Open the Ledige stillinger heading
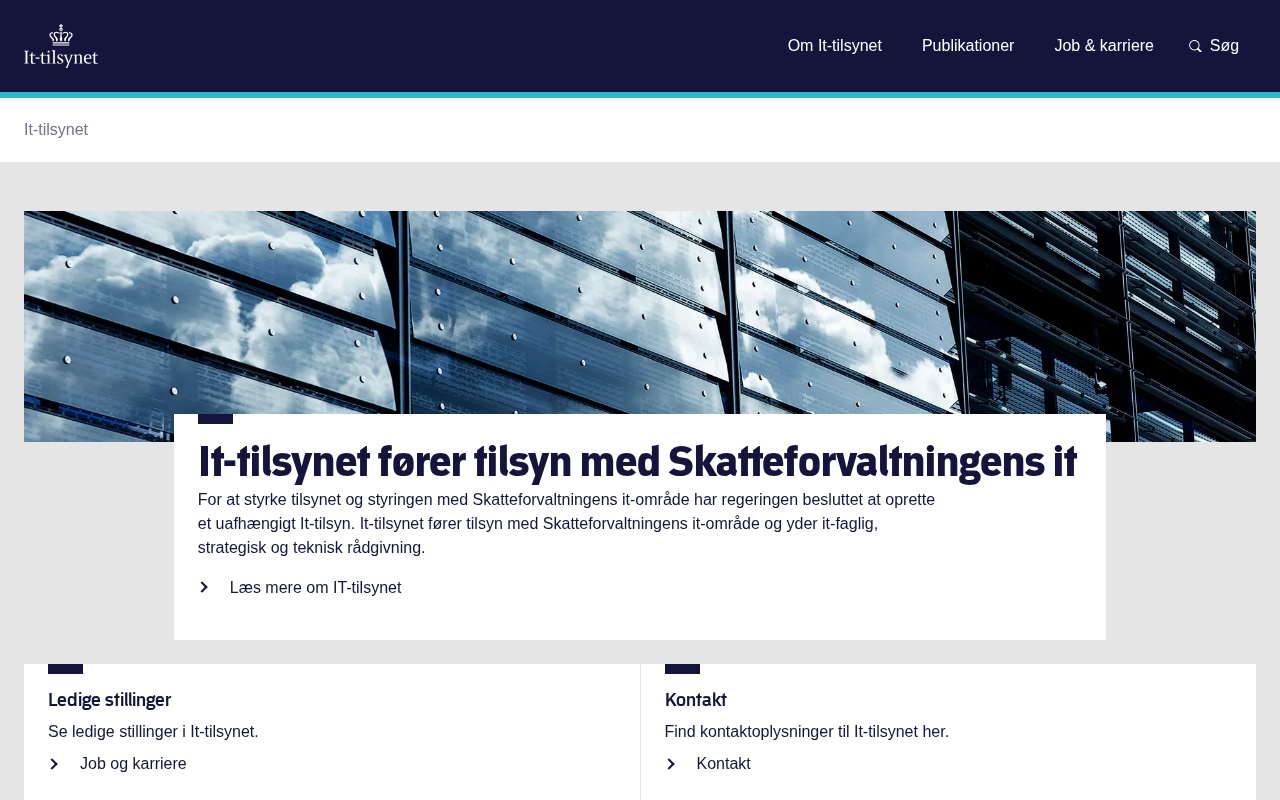 pos(110,700)
